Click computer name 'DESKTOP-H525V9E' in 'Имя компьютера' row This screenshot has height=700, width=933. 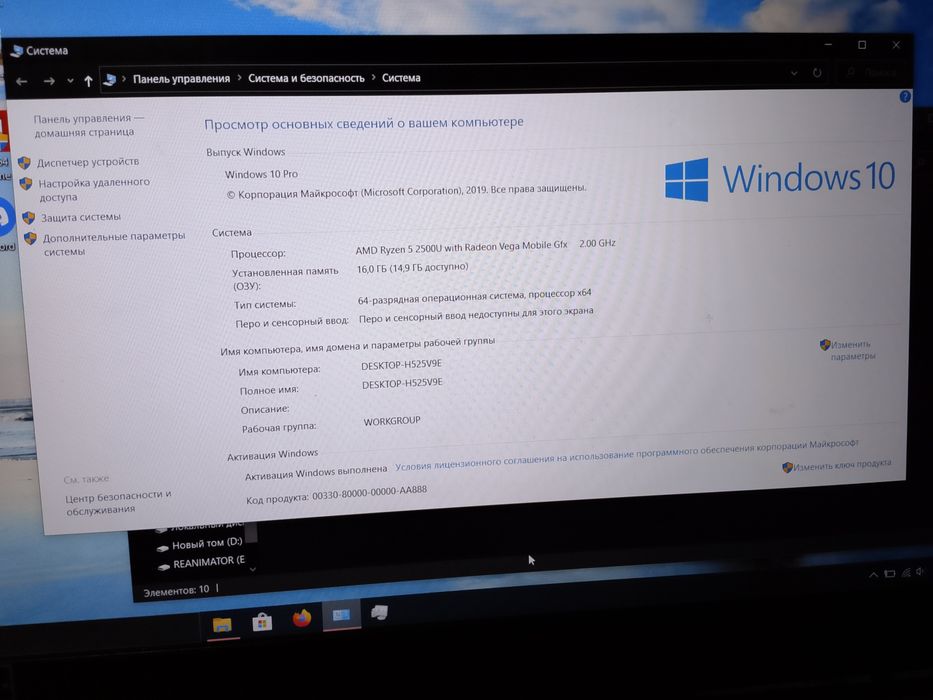coord(401,364)
